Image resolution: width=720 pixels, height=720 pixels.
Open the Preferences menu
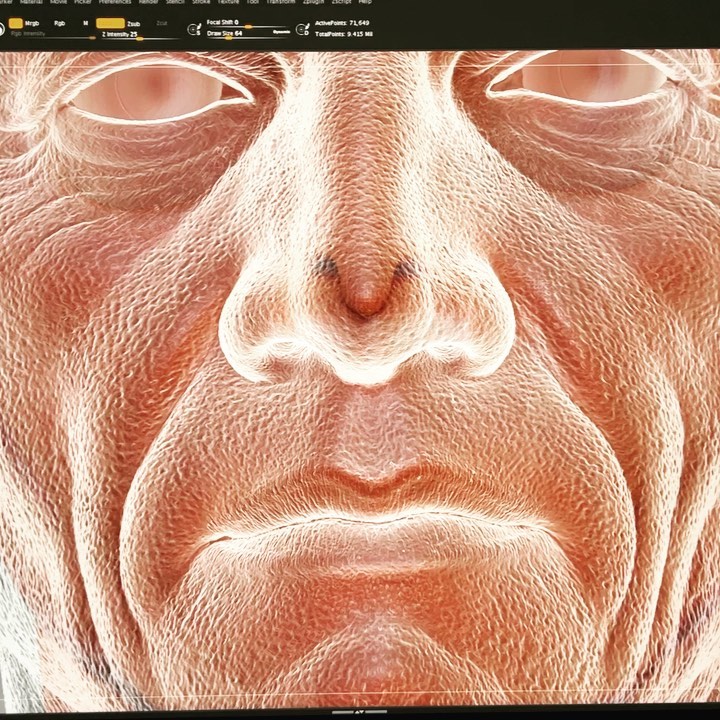coord(115,2)
